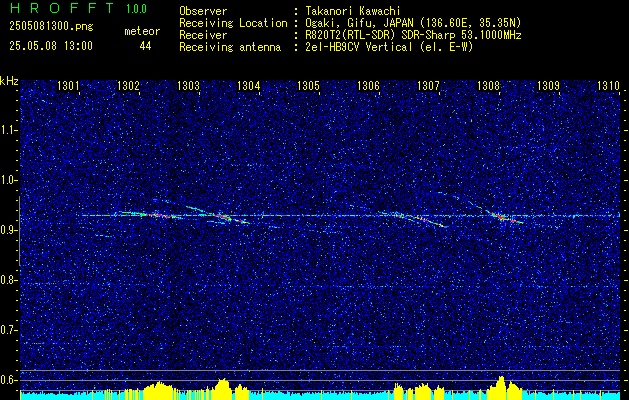This screenshot has height=400, width=629.
Task: Click the meteor count 44
Action: pyautogui.click(x=145, y=46)
